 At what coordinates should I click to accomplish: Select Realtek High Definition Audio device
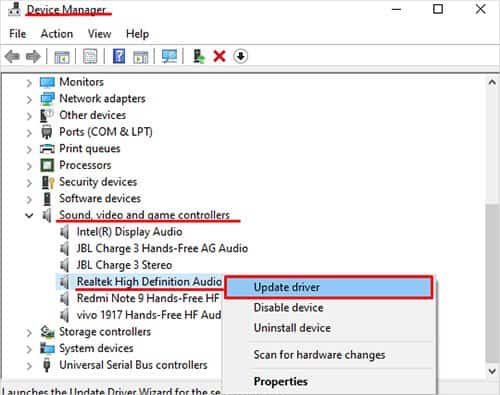[149, 282]
